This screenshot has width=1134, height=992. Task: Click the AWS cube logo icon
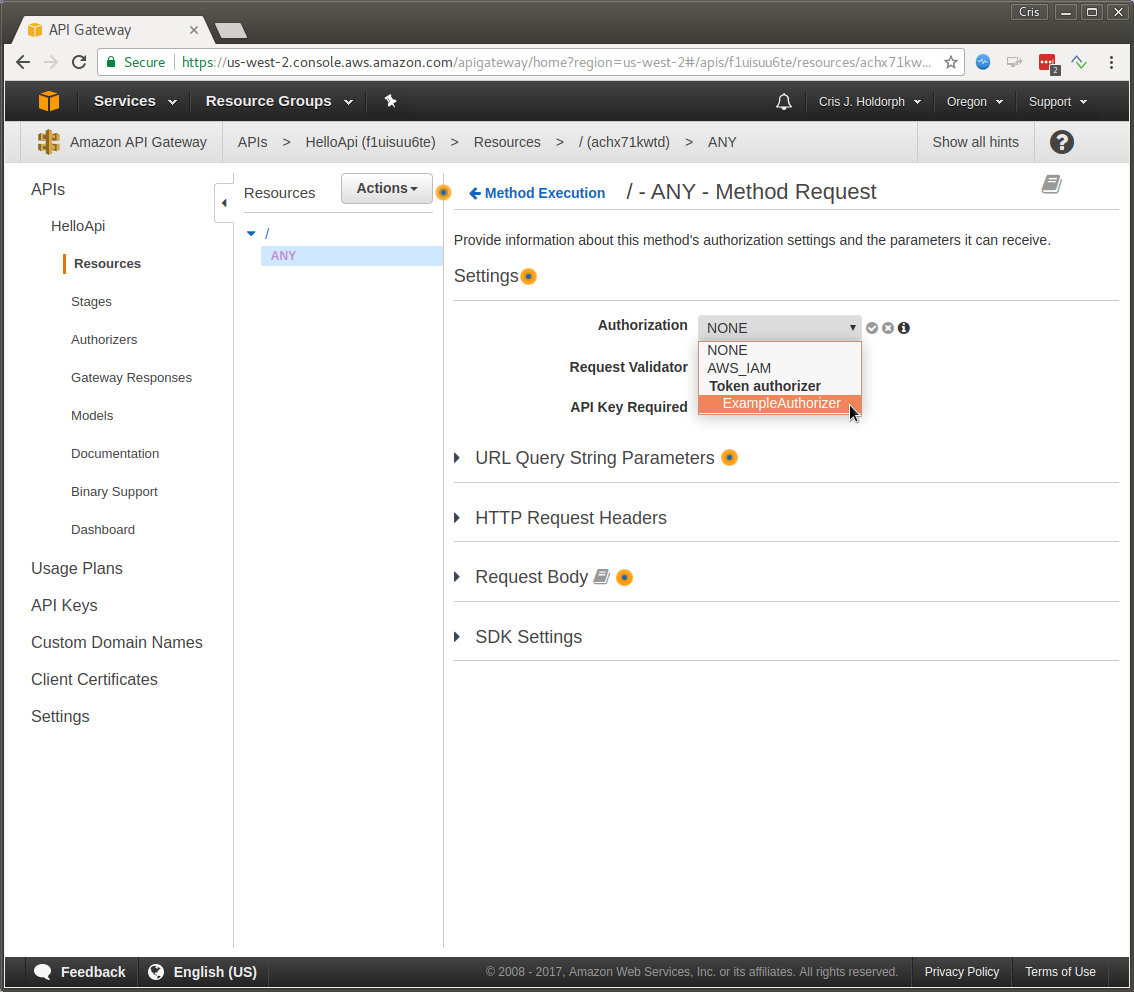[x=48, y=101]
